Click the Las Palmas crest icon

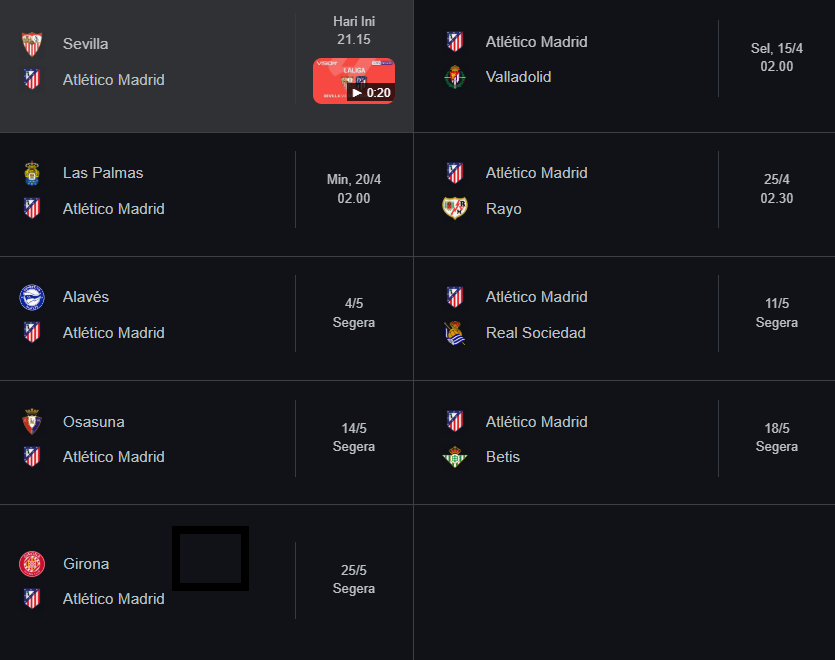(32, 173)
